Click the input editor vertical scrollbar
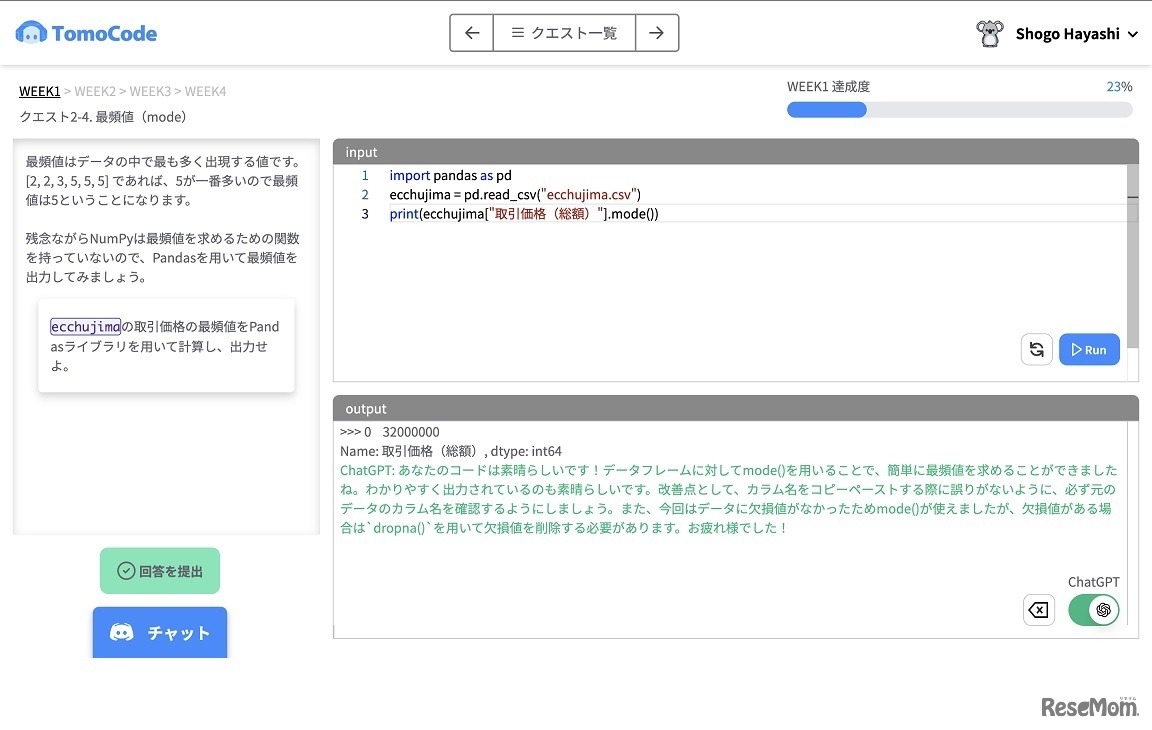1152x730 pixels. point(1132,250)
